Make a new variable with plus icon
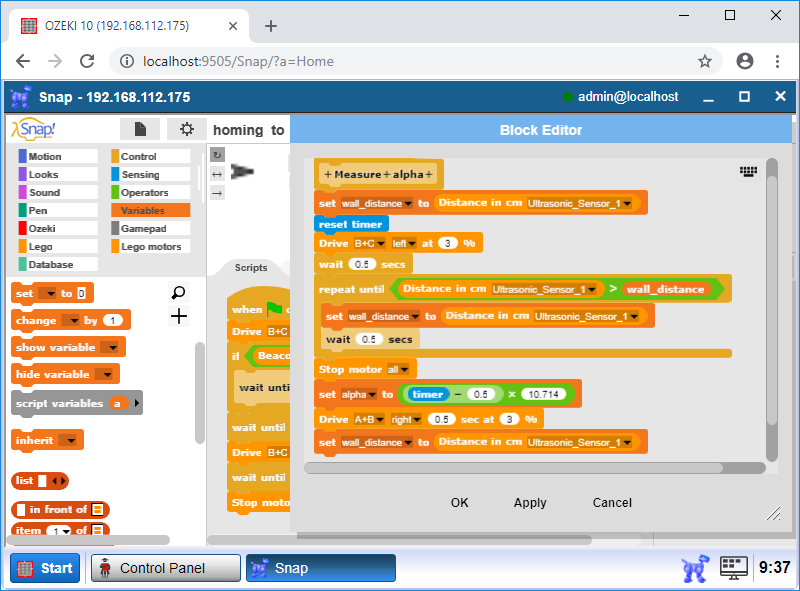This screenshot has width=800, height=591. click(x=179, y=316)
